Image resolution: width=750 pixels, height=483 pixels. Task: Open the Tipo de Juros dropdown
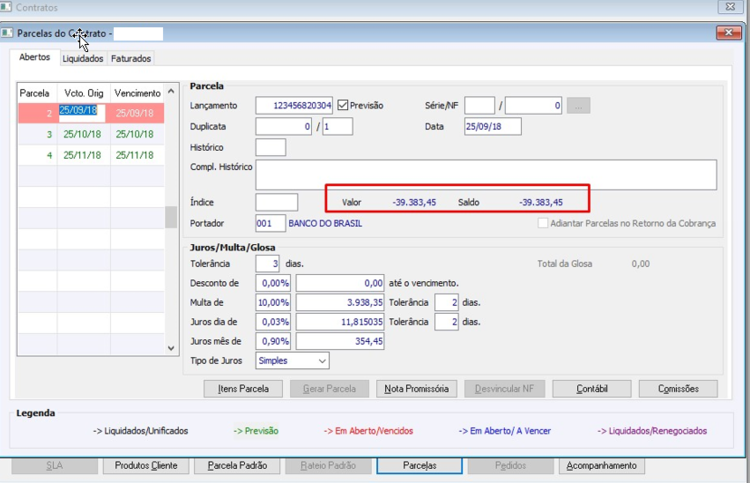[292, 361]
